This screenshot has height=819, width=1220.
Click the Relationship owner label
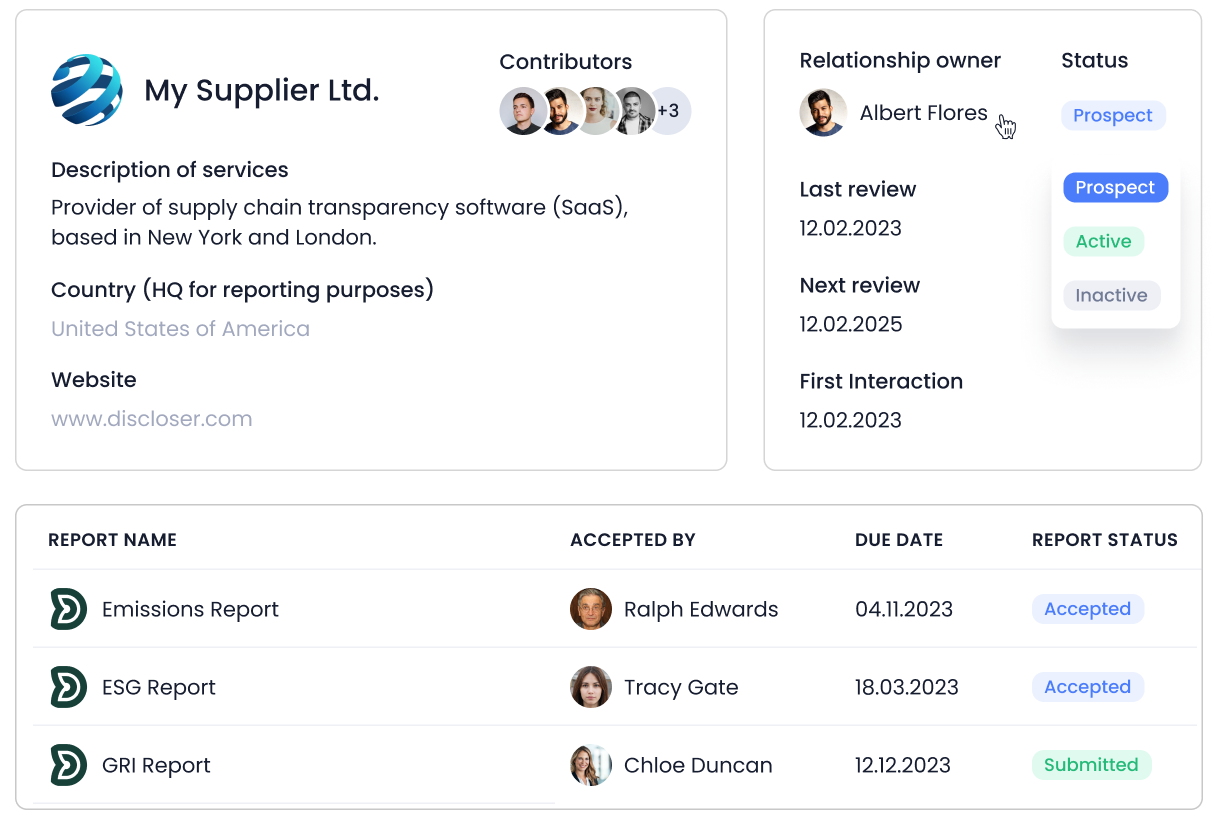point(900,61)
